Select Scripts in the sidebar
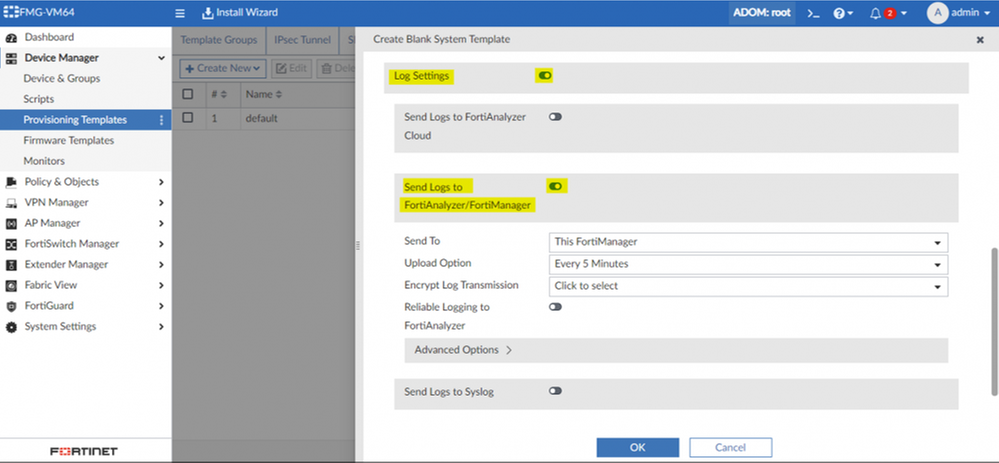 click(39, 99)
